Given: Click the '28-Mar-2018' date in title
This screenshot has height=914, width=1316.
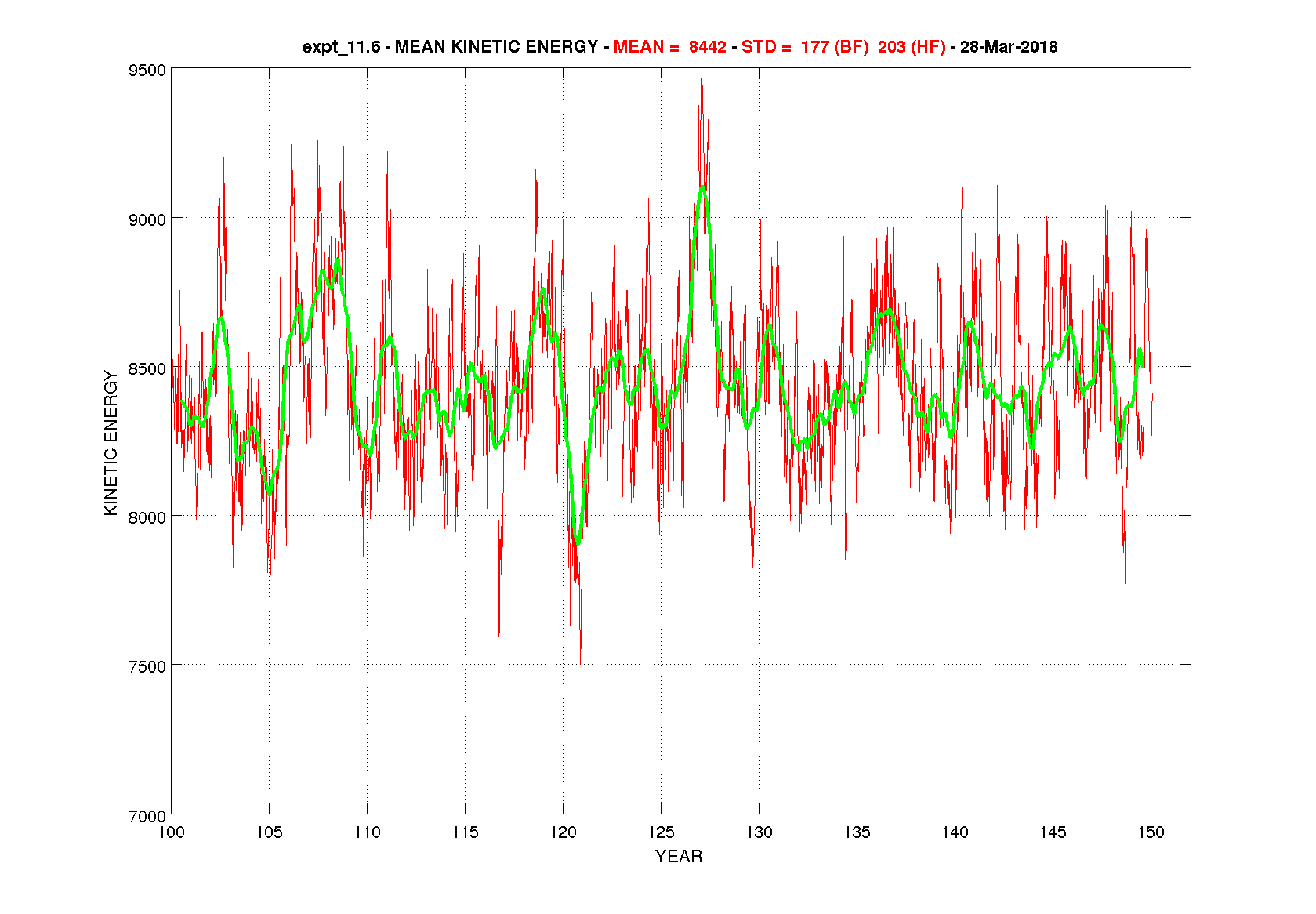Looking at the screenshot, I should pos(1008,47).
